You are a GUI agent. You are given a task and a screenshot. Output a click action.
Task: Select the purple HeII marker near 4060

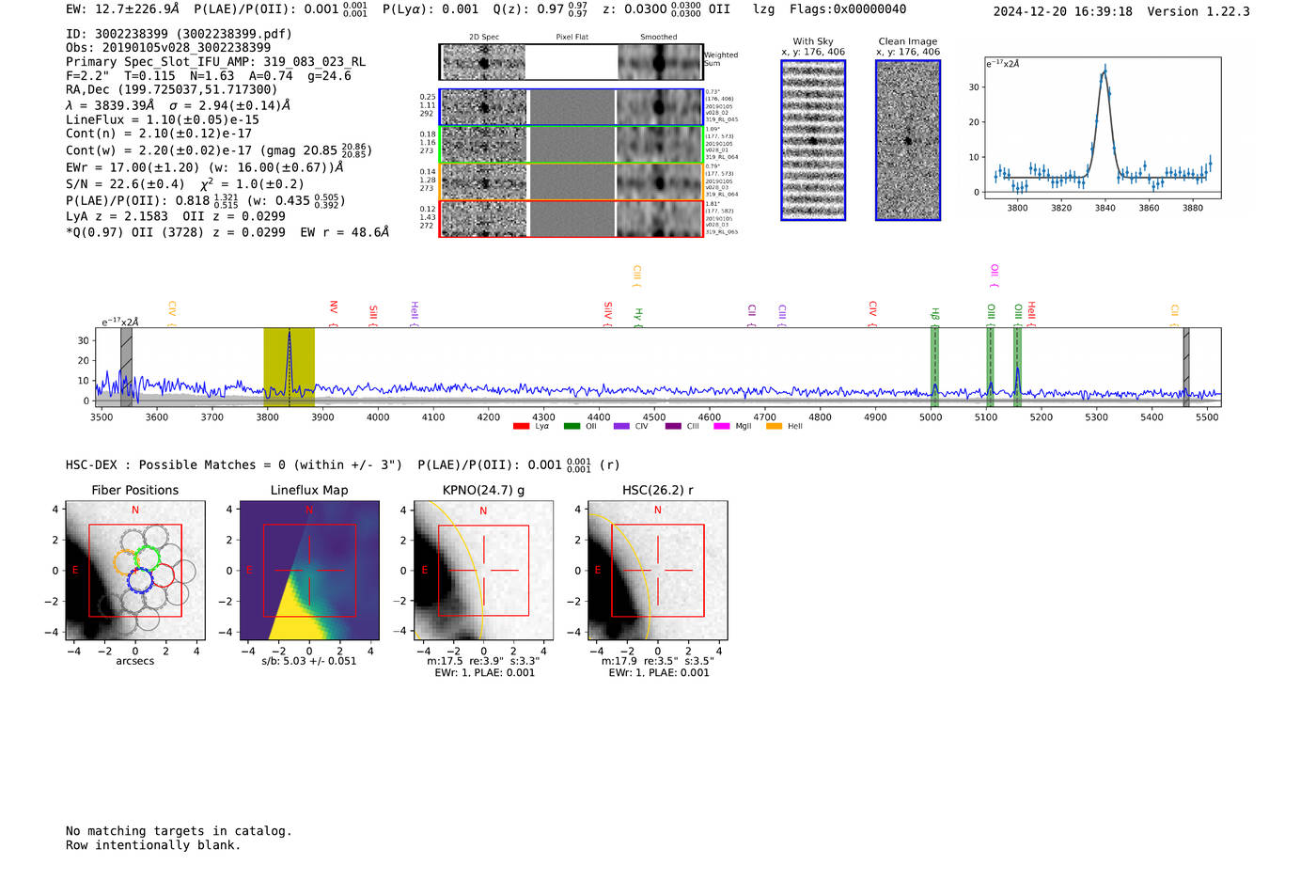click(415, 313)
